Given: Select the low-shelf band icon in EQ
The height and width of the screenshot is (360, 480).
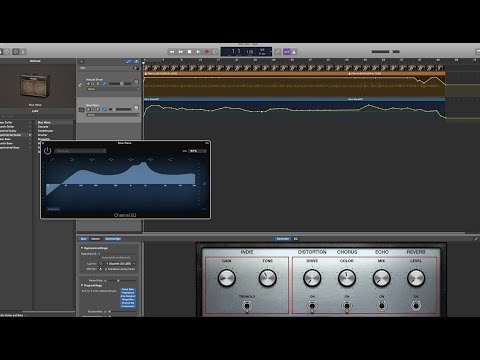Looking at the screenshot, I should tap(72, 160).
